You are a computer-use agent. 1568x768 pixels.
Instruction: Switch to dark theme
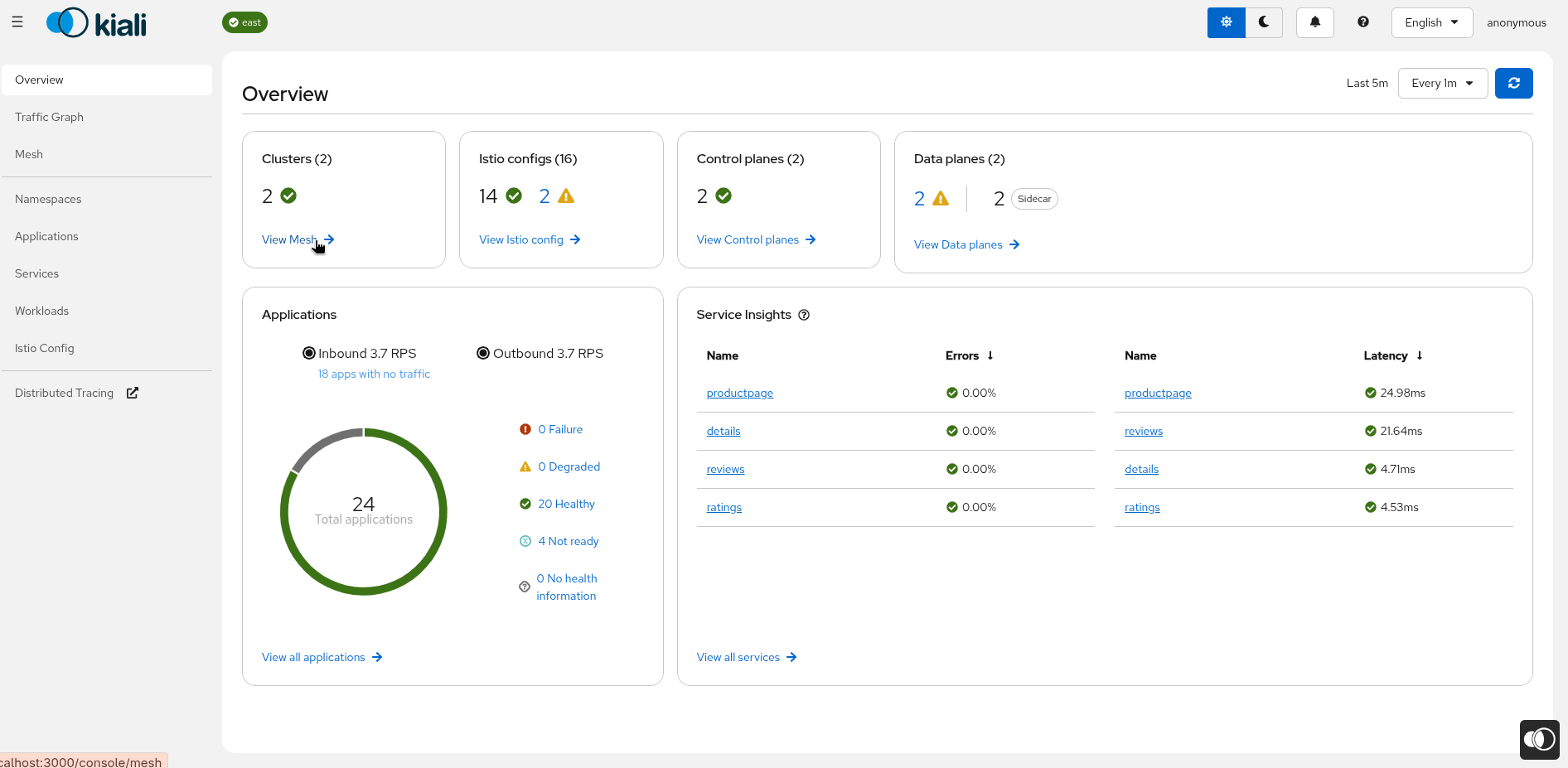[x=1264, y=22]
